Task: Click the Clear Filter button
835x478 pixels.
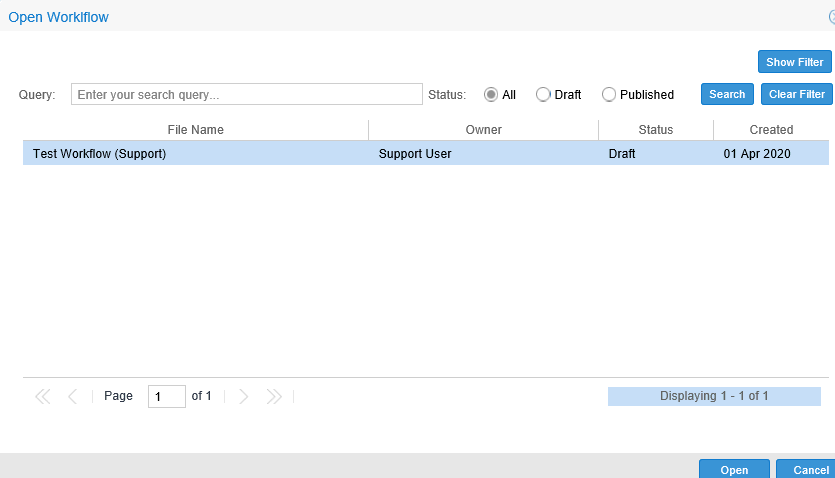Action: (796, 94)
